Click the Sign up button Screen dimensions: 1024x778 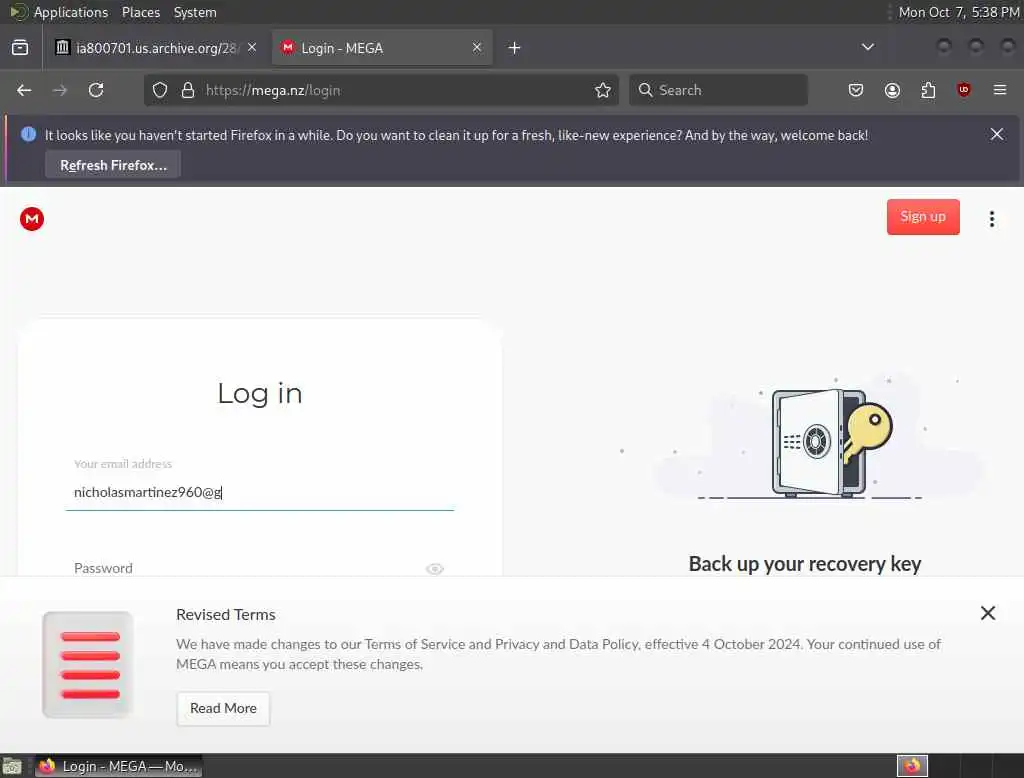pyautogui.click(x=923, y=217)
